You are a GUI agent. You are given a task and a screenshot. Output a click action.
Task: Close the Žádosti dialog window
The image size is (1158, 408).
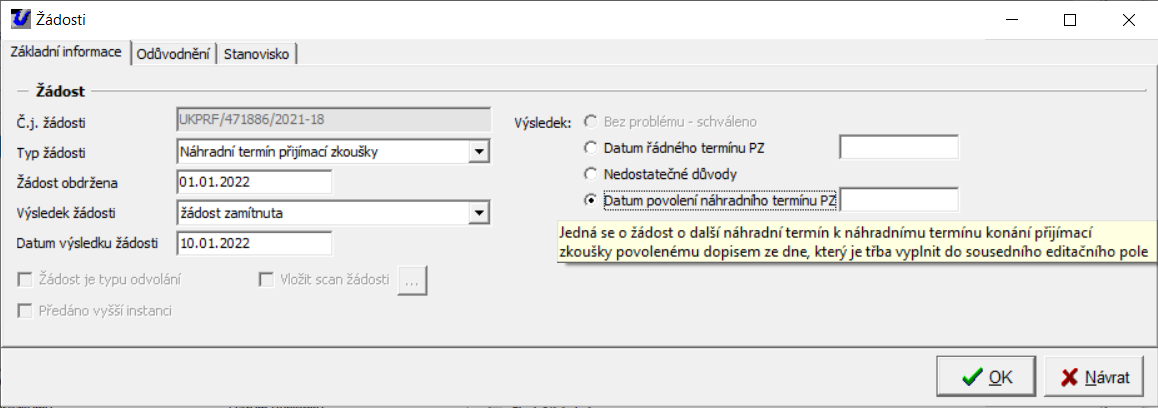coord(1128,19)
